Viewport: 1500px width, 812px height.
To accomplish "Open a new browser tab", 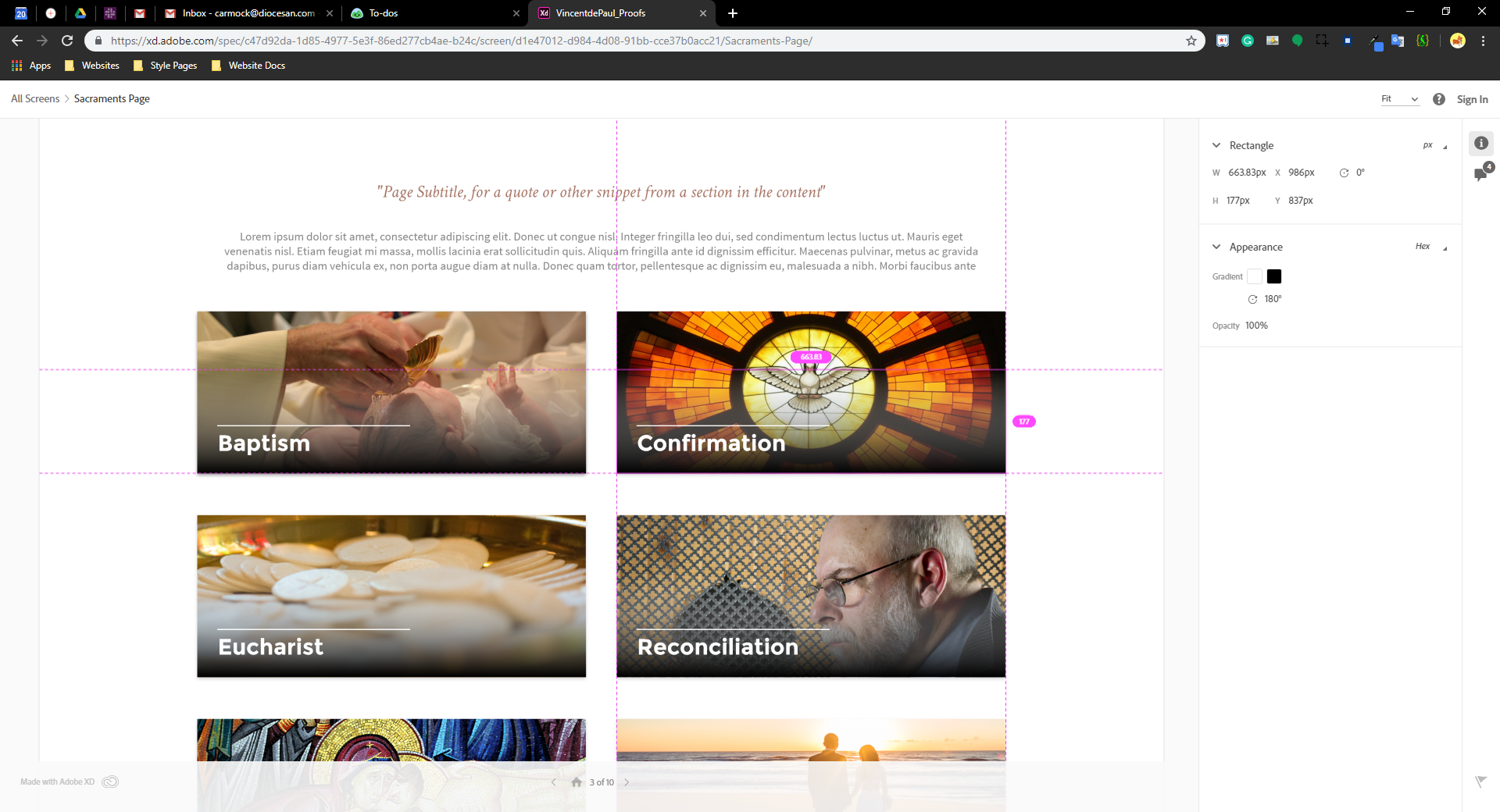I will 732,13.
